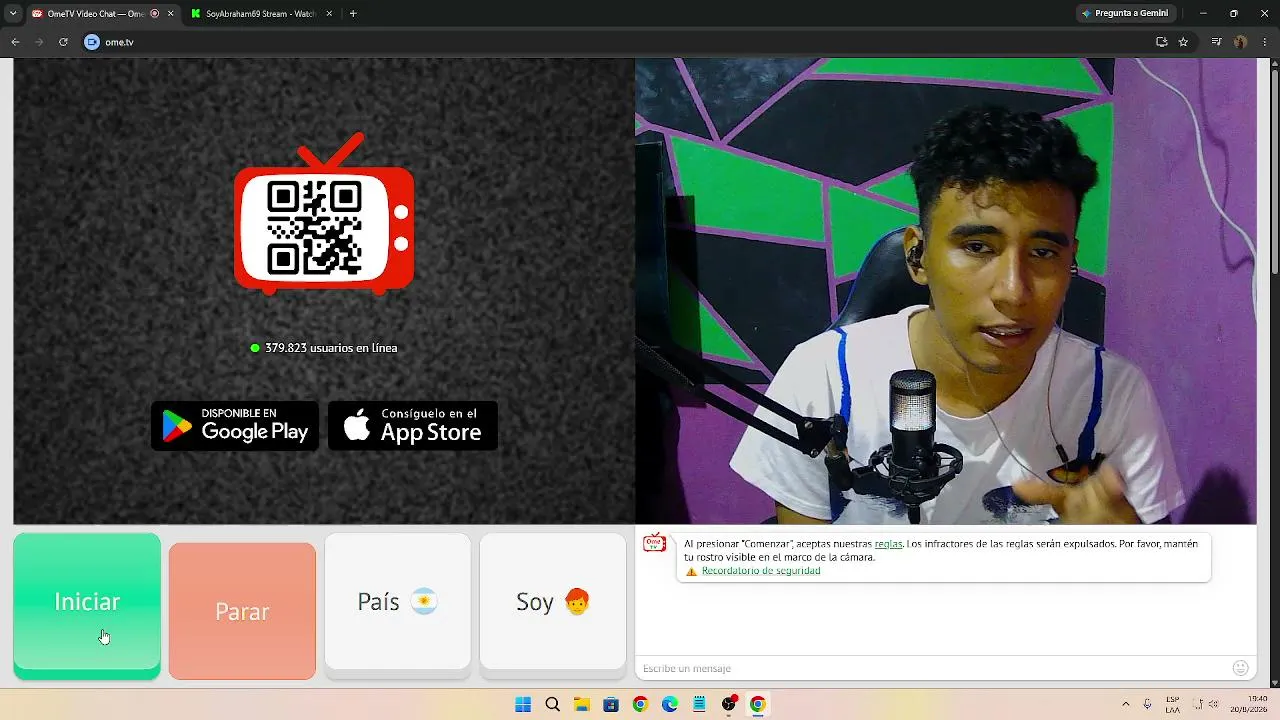This screenshot has height=720, width=1280.
Task: Switch to the active Chrome taskbar window
Action: [x=758, y=704]
